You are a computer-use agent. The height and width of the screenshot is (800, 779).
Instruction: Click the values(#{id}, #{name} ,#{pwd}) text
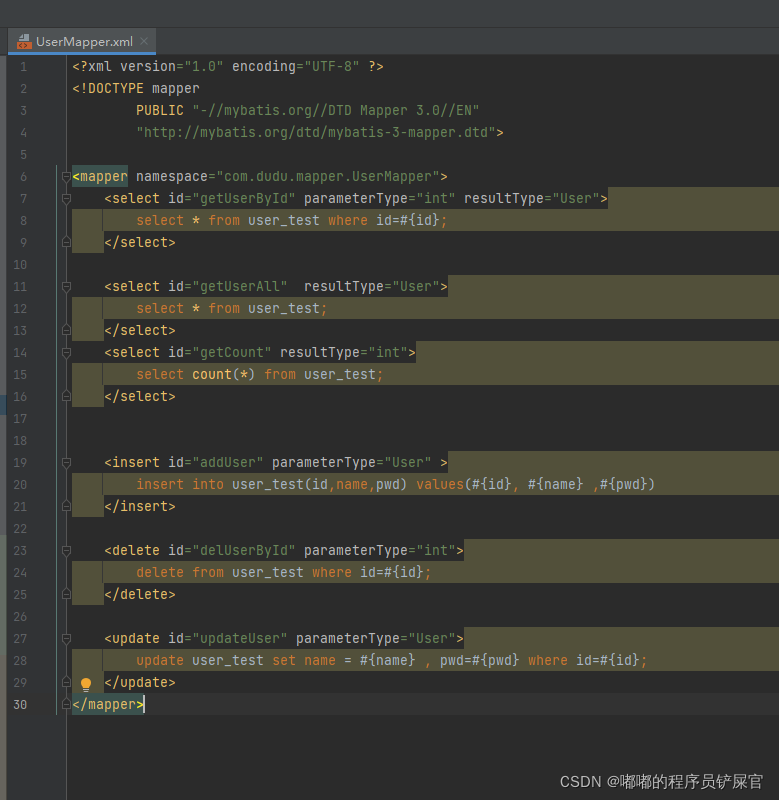point(536,485)
